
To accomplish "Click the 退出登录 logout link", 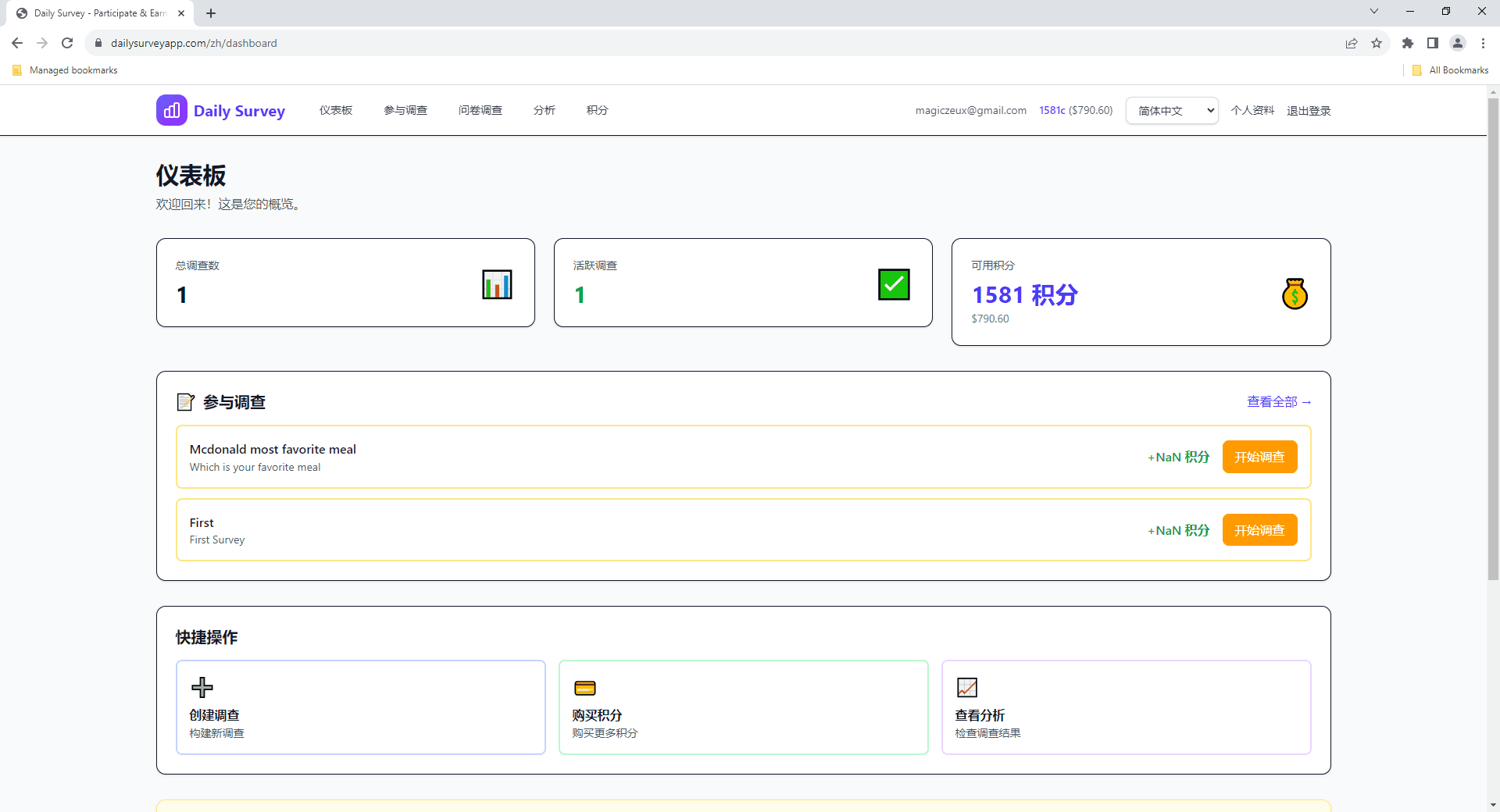I will pyautogui.click(x=1309, y=111).
